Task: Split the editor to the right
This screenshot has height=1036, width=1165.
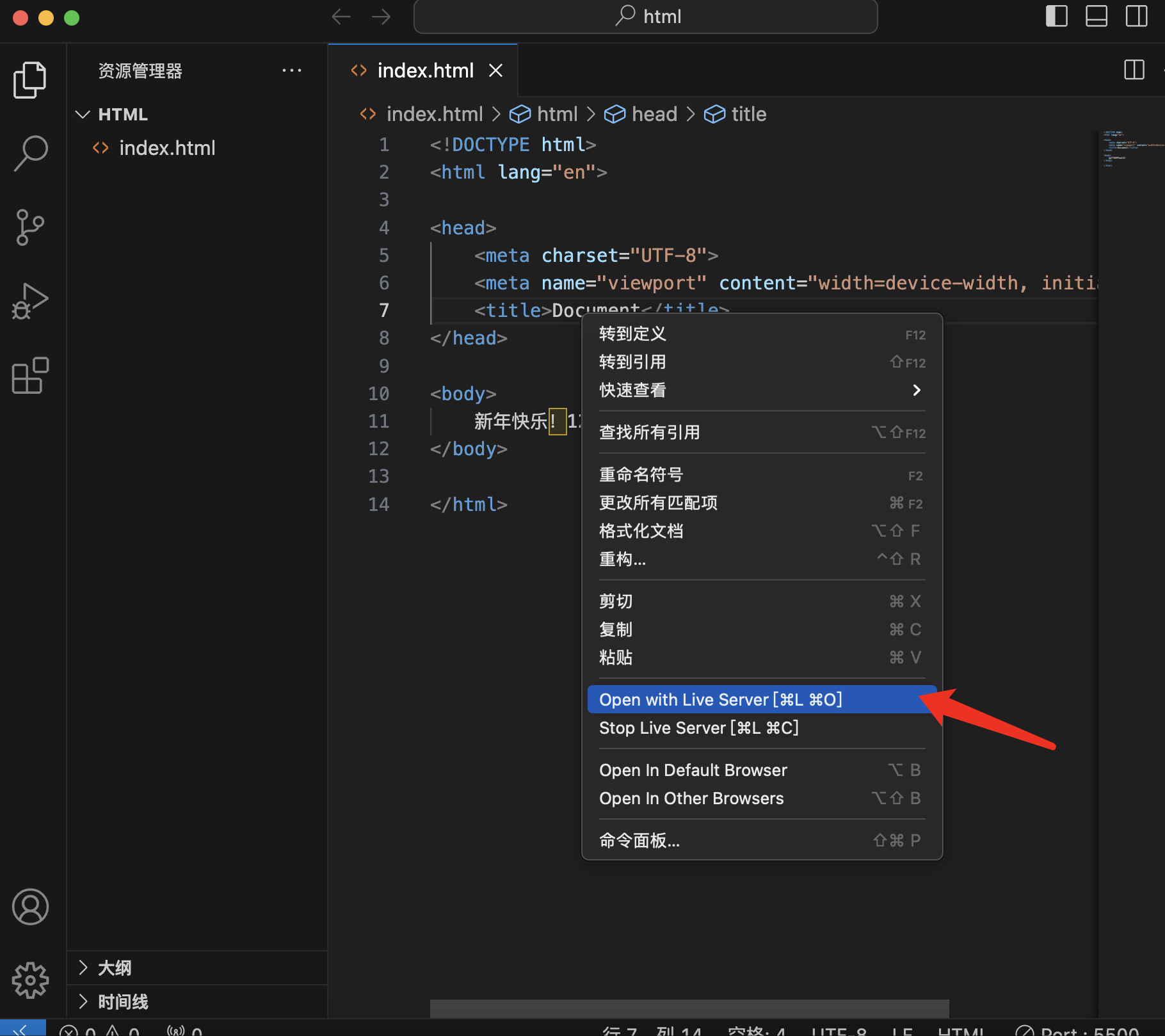Action: pyautogui.click(x=1134, y=70)
